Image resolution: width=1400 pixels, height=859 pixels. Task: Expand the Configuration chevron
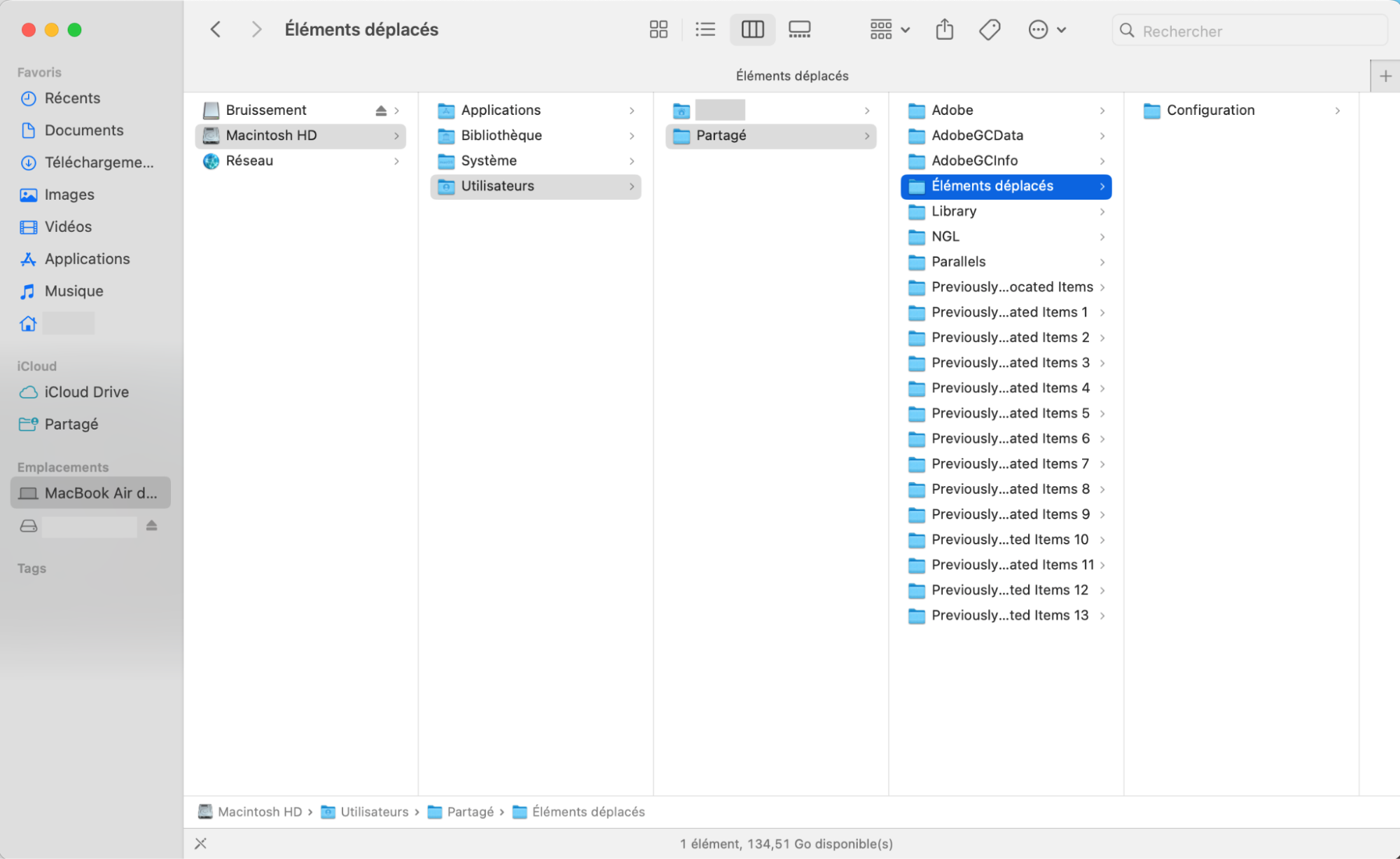tap(1338, 111)
